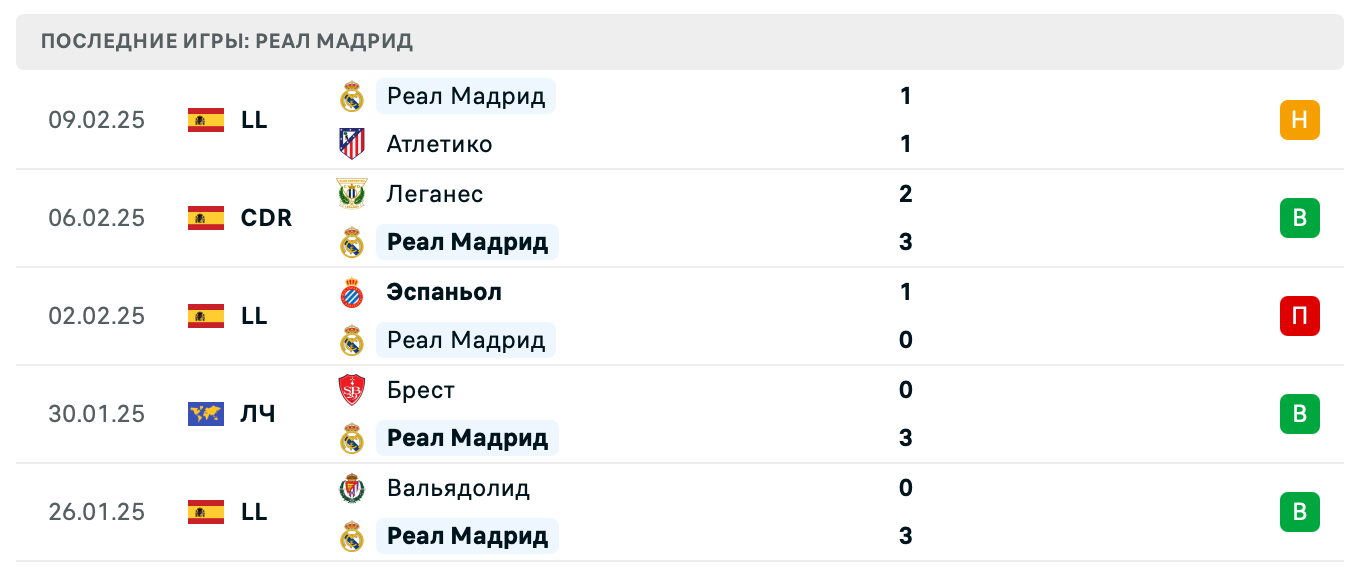This screenshot has height=578, width=1360.
Task: Click the Brest club crest icon
Action: pyautogui.click(x=352, y=390)
